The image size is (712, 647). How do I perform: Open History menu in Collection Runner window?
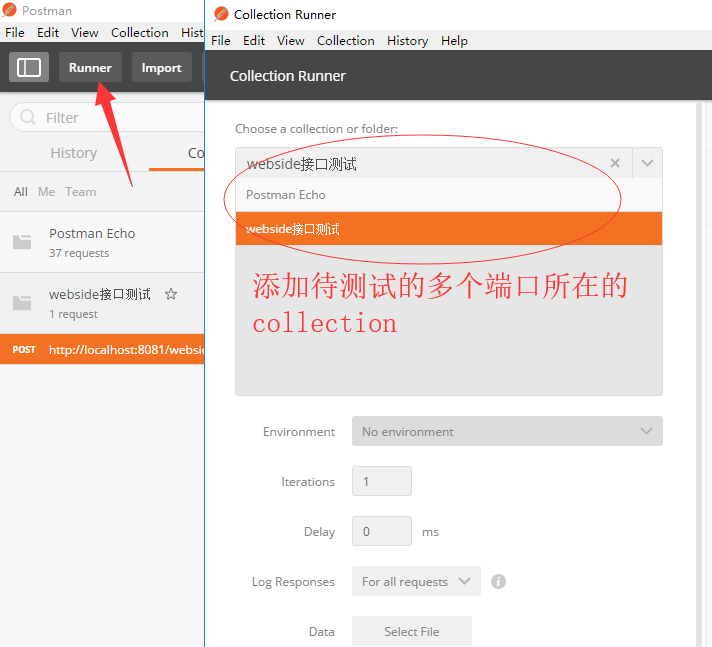tap(407, 41)
